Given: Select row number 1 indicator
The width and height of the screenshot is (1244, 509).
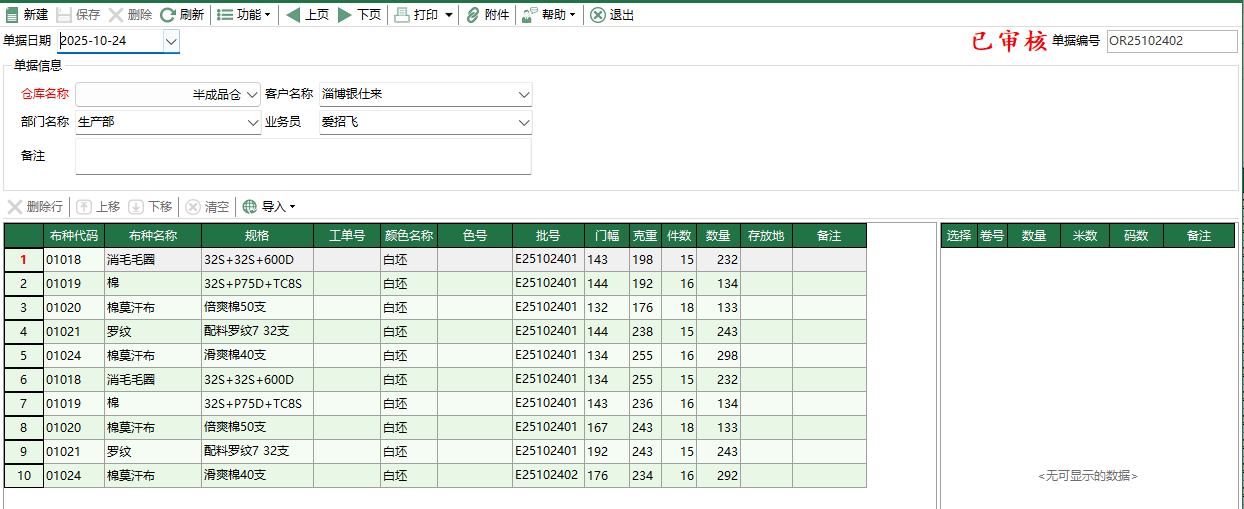Looking at the screenshot, I should (24, 260).
